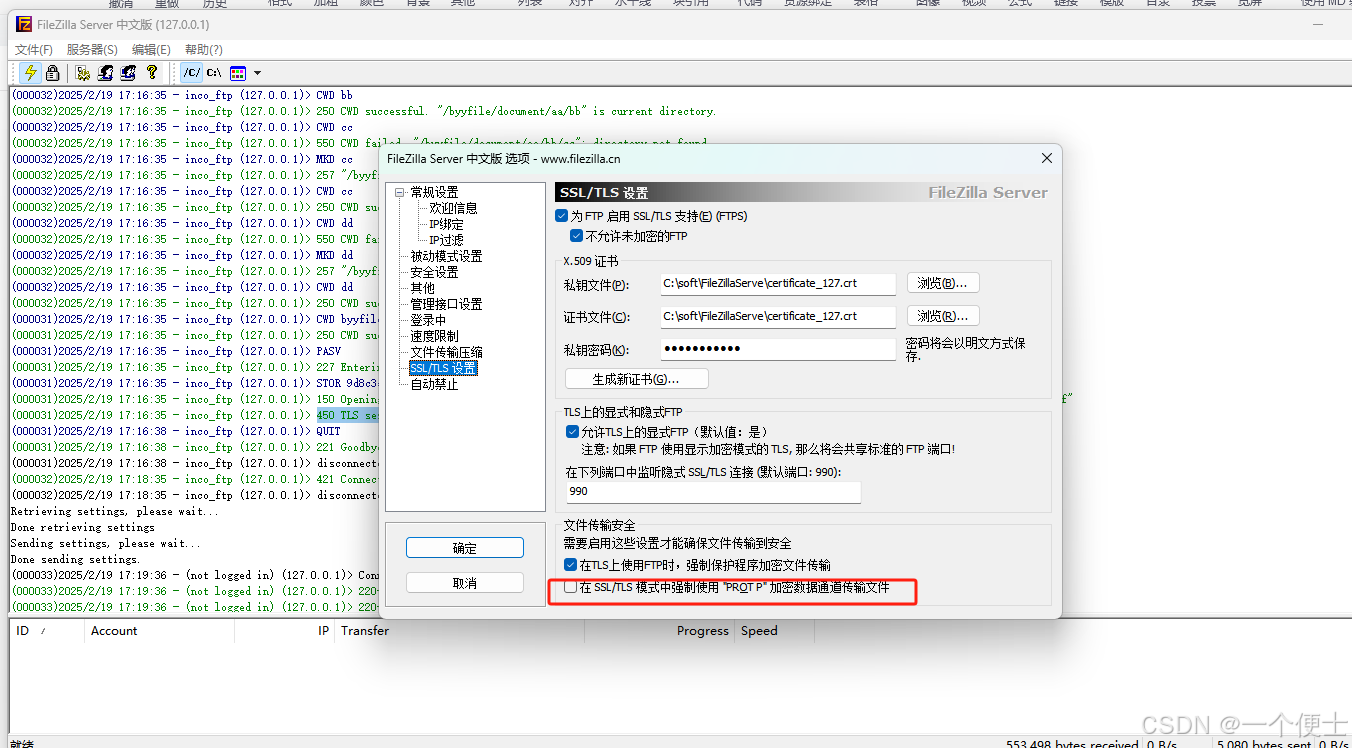Image resolution: width=1352 pixels, height=748 pixels.
Task: Click 'Retrieving settings, please wait...' log line
Action: (x=114, y=511)
